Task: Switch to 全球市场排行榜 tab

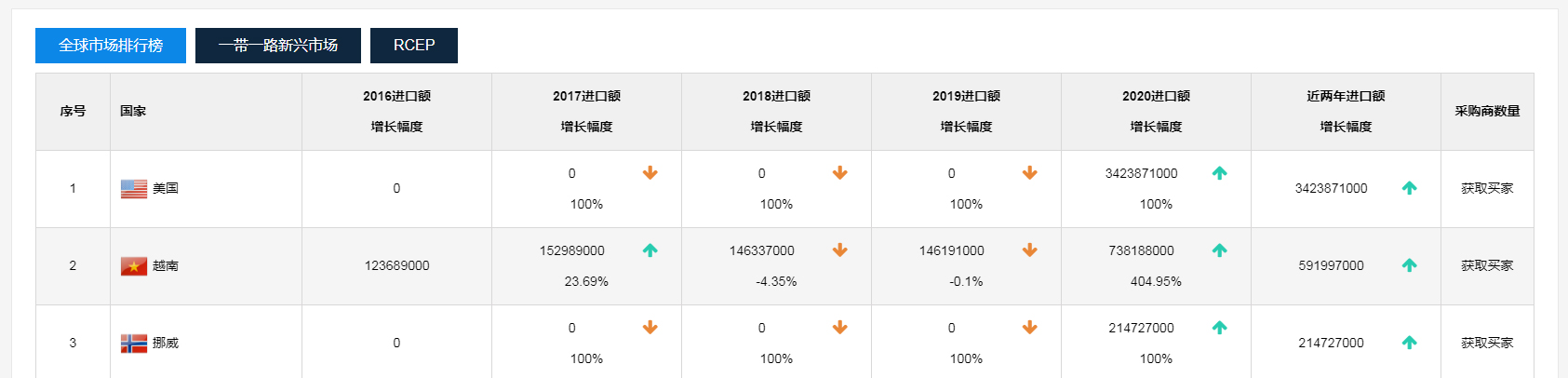Action: 111,46
